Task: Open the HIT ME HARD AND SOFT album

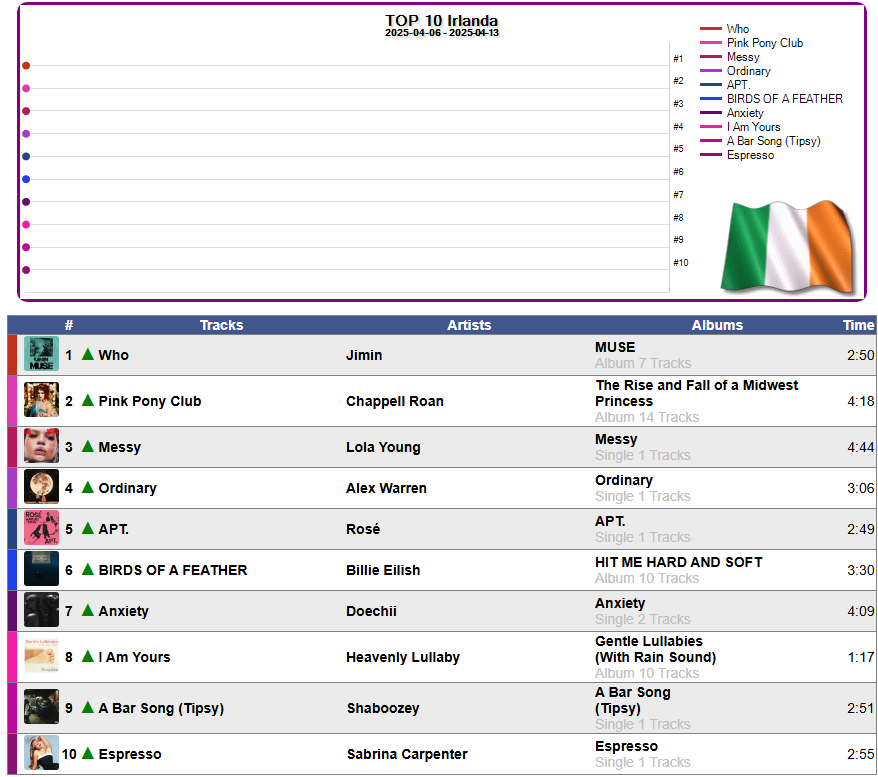Action: pyautogui.click(x=679, y=562)
